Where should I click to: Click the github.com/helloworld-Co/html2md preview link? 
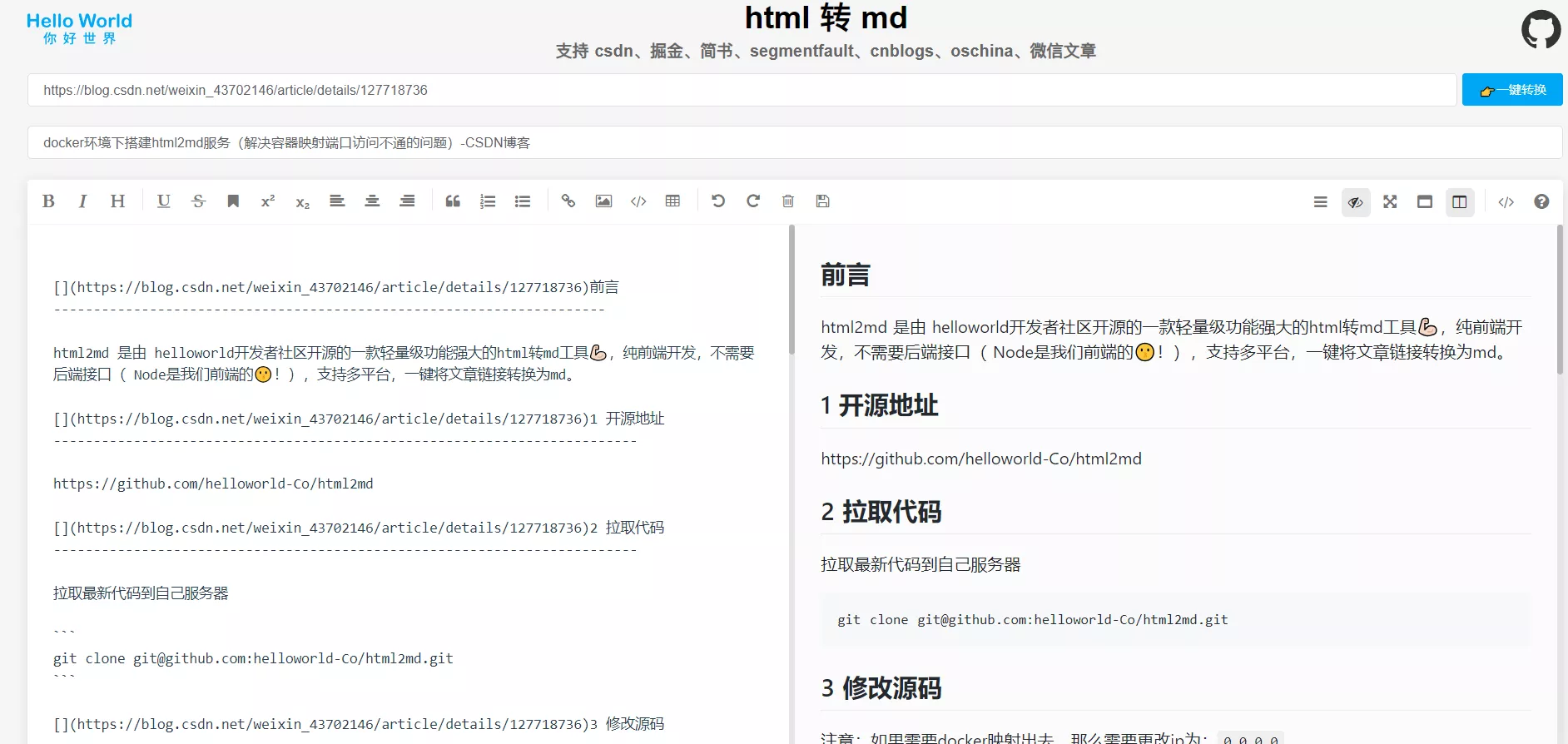(981, 459)
